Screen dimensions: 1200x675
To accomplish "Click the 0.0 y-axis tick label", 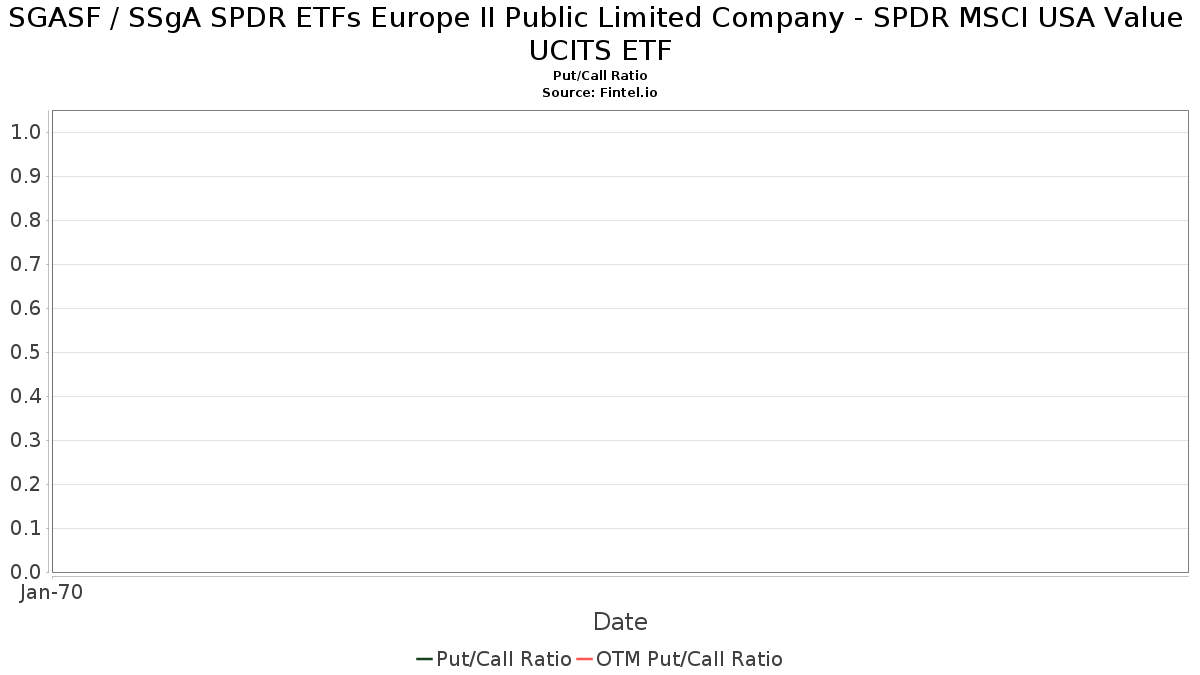I will [25, 572].
